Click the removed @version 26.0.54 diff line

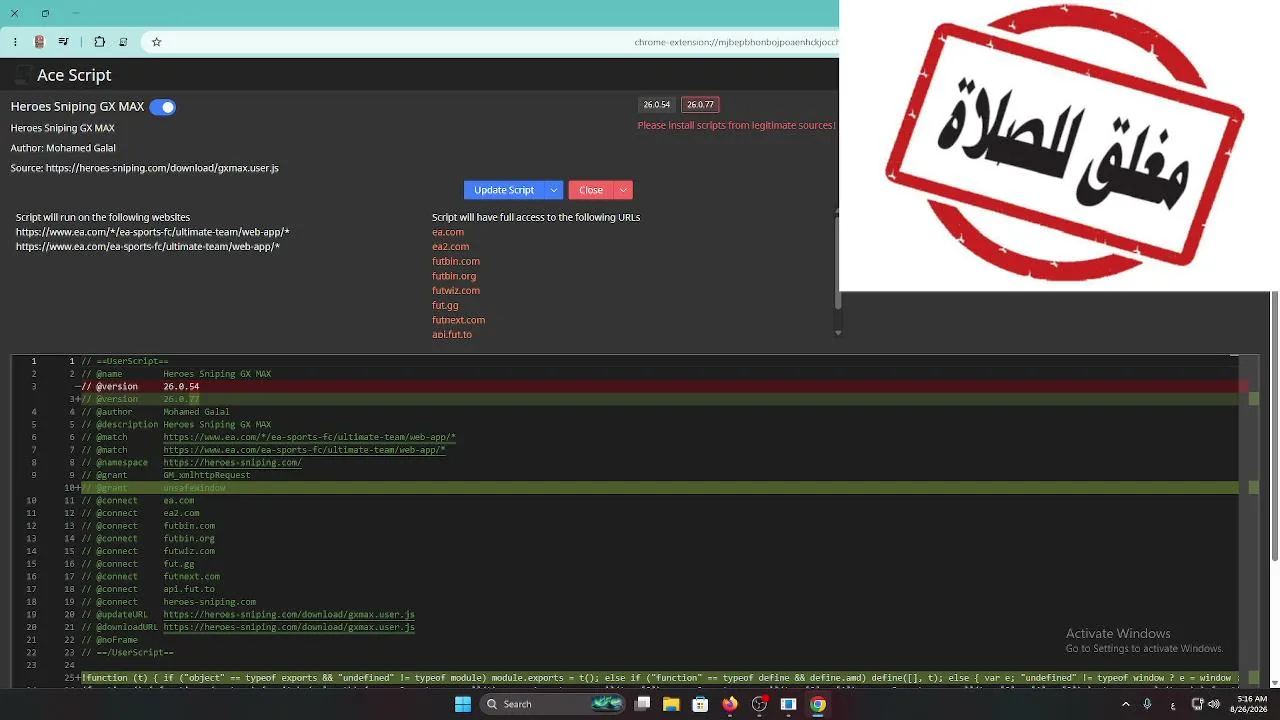coord(660,387)
